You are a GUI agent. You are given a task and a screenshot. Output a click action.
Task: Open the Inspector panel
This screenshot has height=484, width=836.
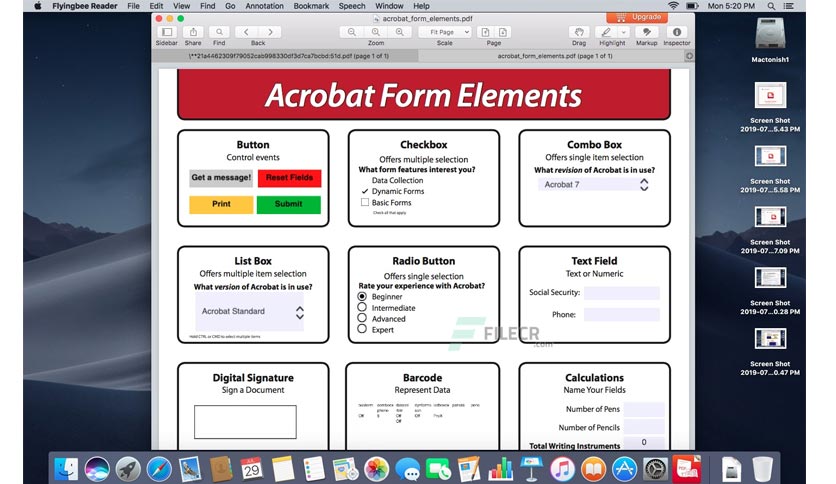[677, 32]
